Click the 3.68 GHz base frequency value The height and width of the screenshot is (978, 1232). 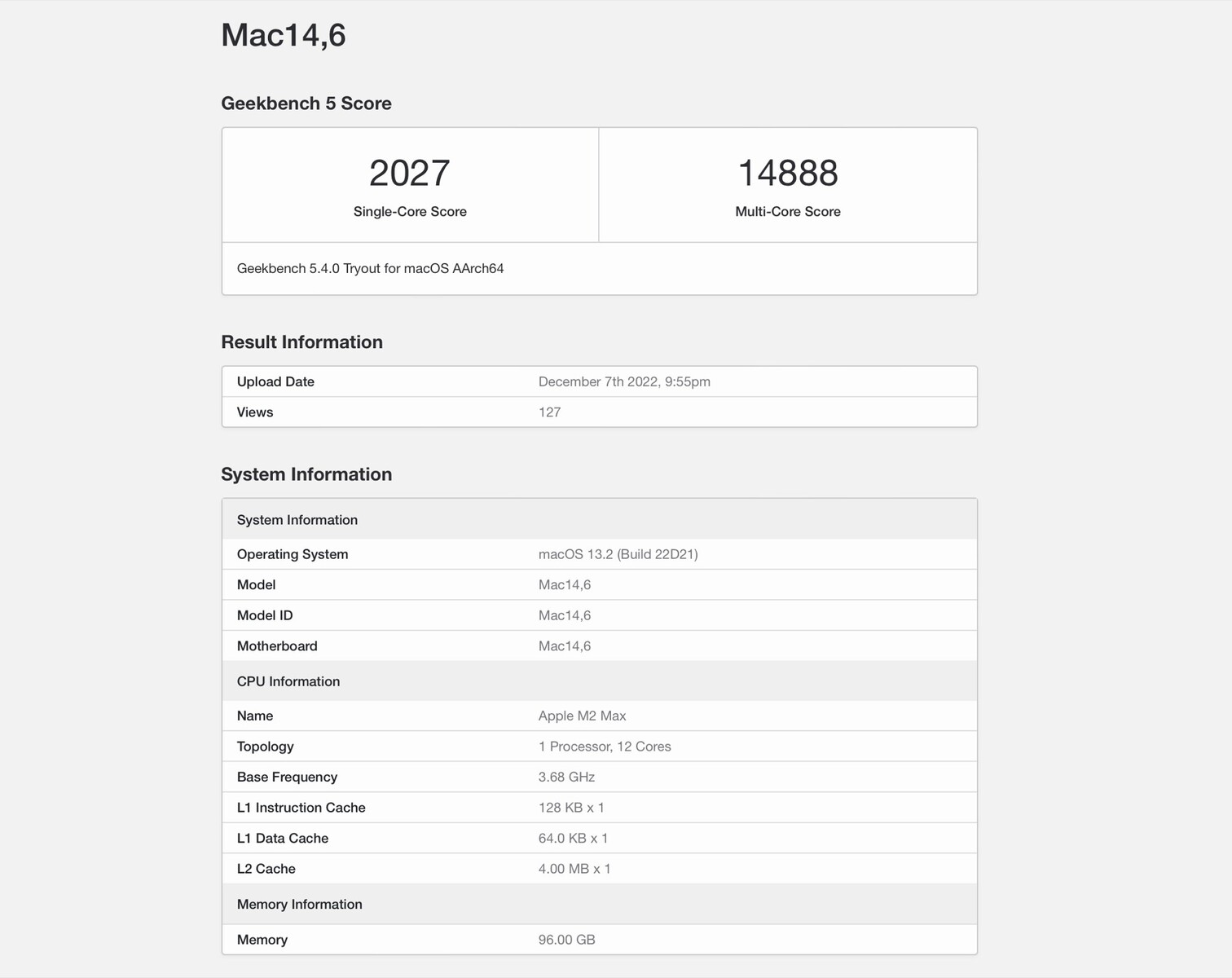tap(566, 777)
